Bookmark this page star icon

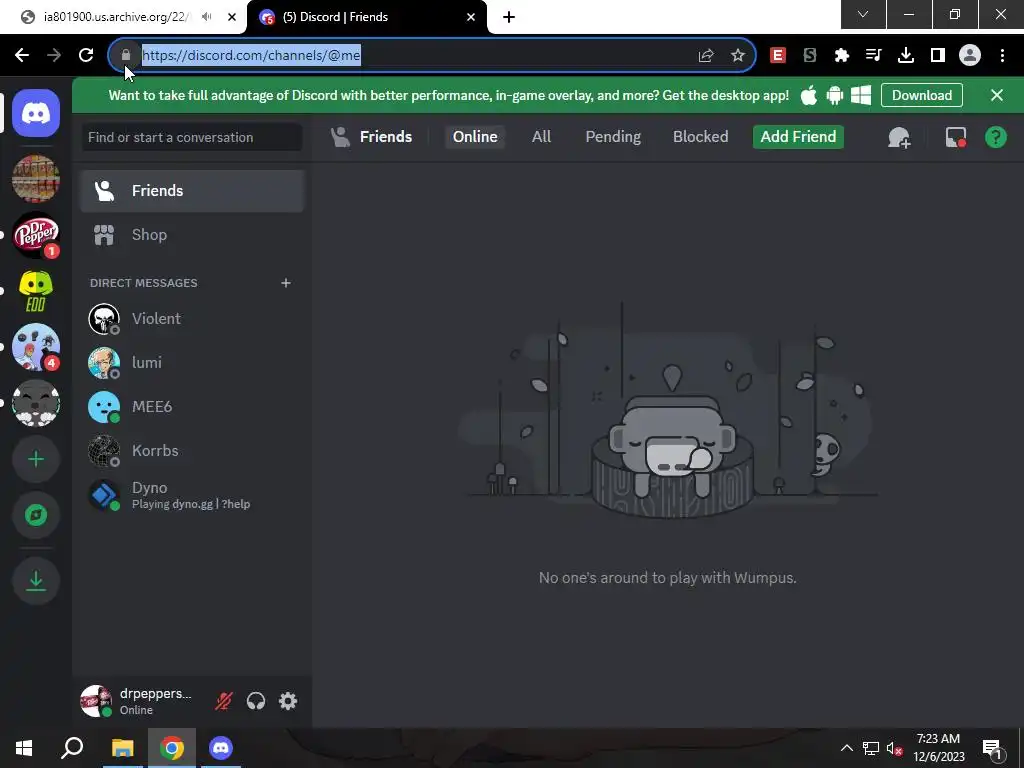(x=737, y=55)
